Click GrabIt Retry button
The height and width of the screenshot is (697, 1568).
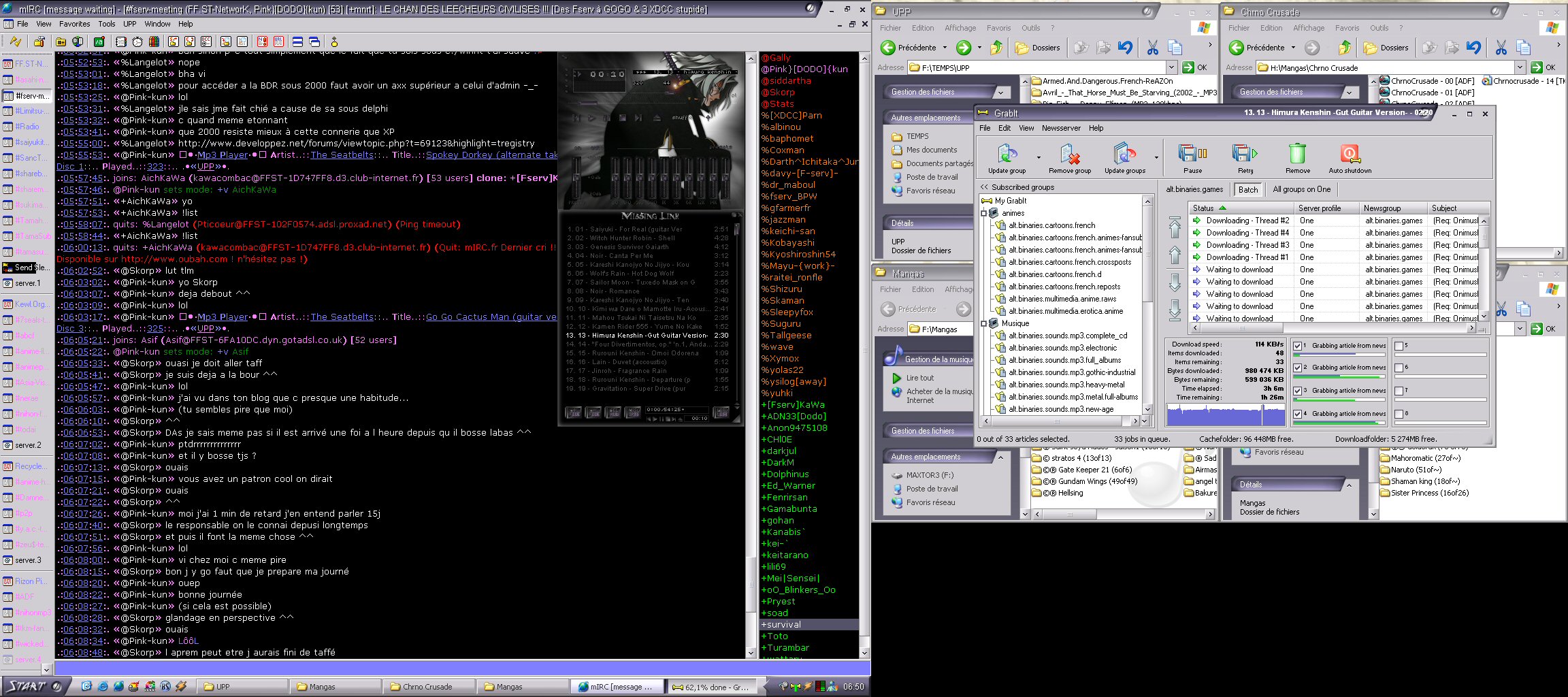click(1245, 159)
